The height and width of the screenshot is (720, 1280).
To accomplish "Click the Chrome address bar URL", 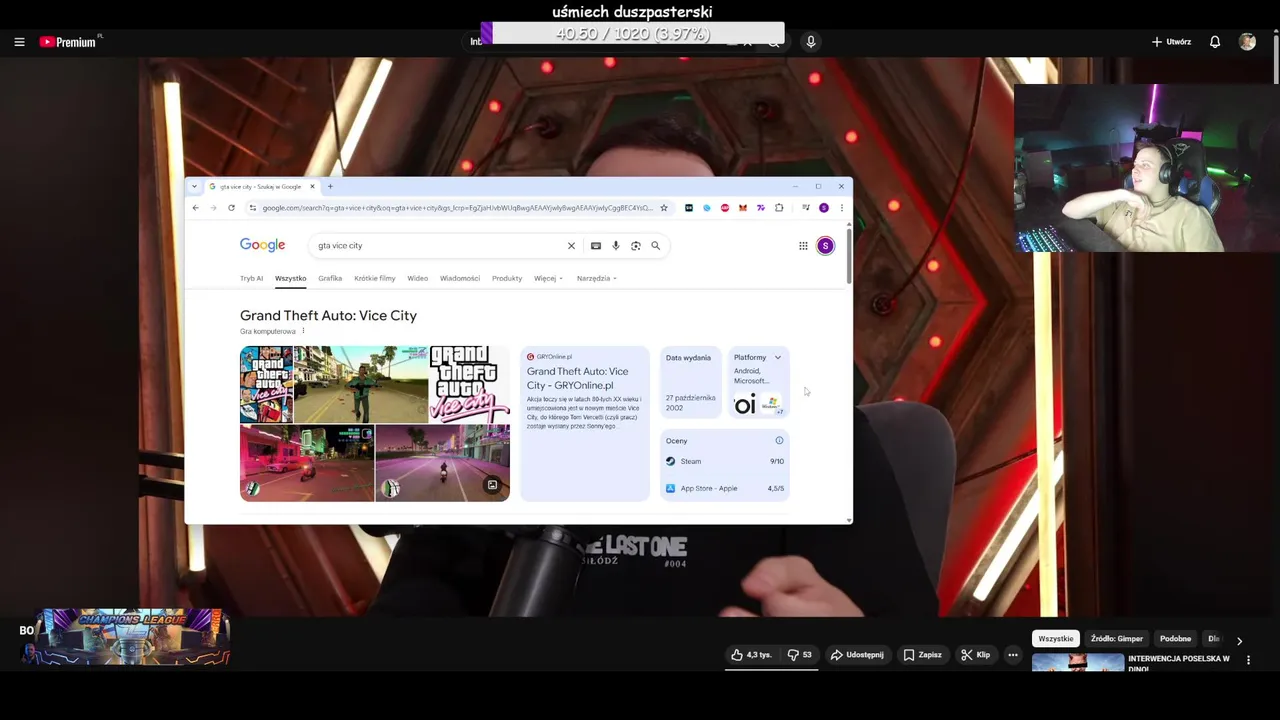I will pos(457,208).
